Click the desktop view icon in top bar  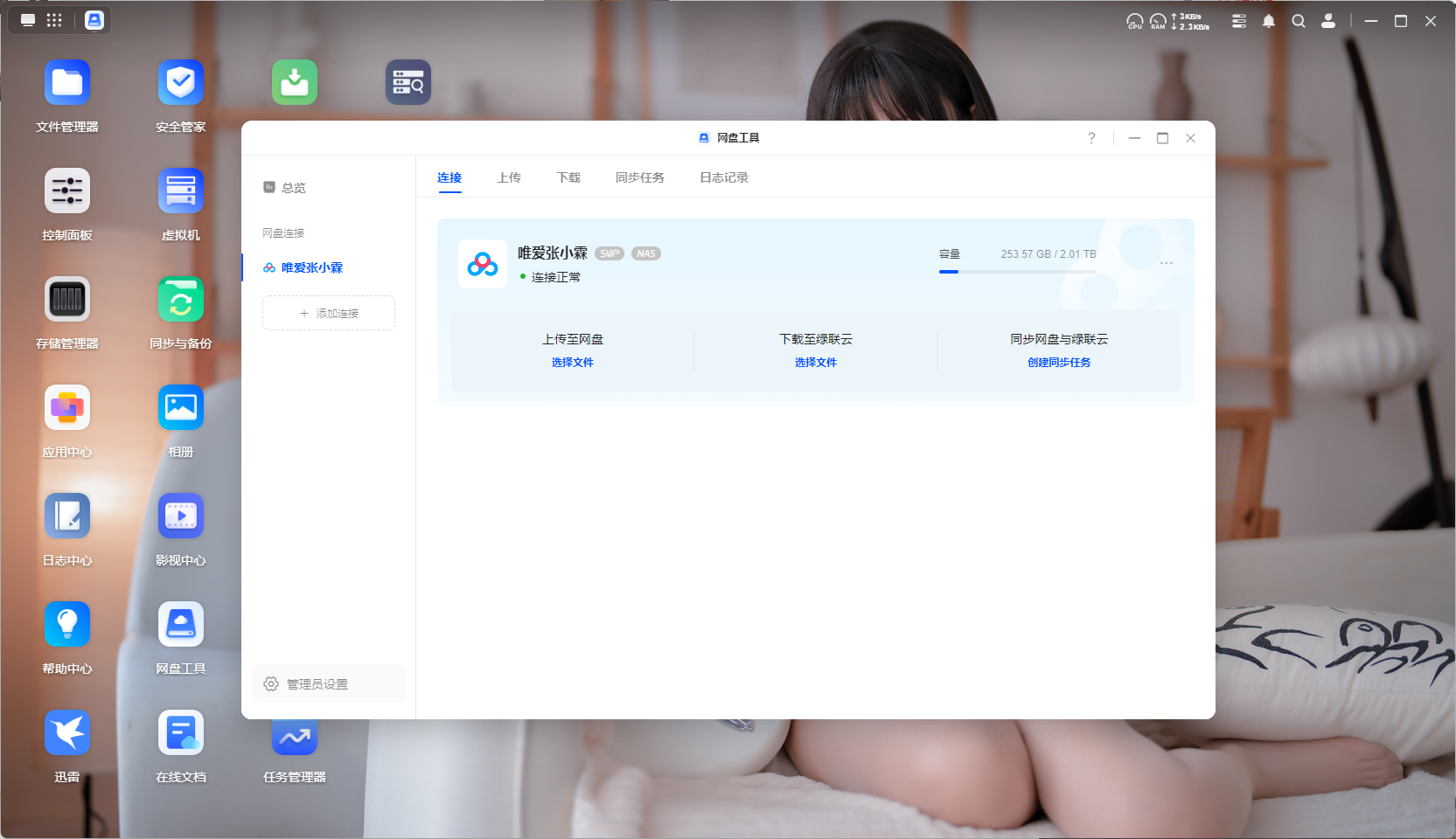pos(28,20)
